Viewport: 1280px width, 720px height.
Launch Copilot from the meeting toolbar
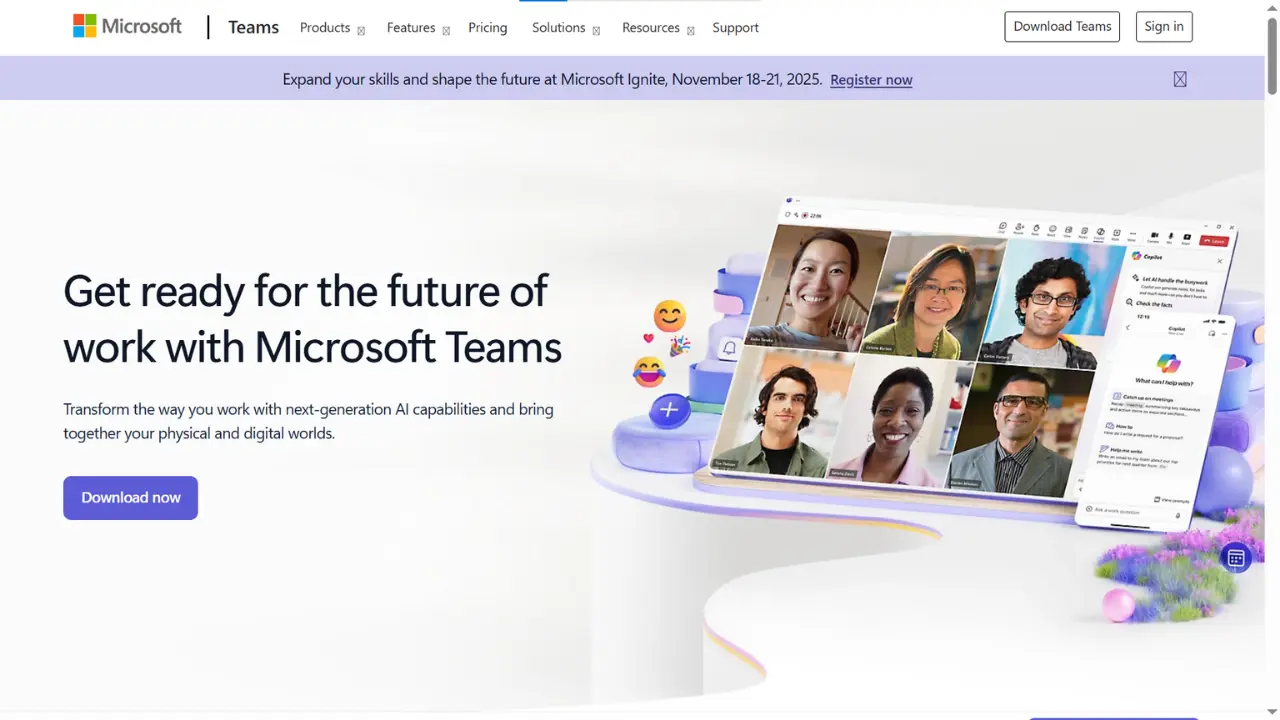[x=1100, y=234]
